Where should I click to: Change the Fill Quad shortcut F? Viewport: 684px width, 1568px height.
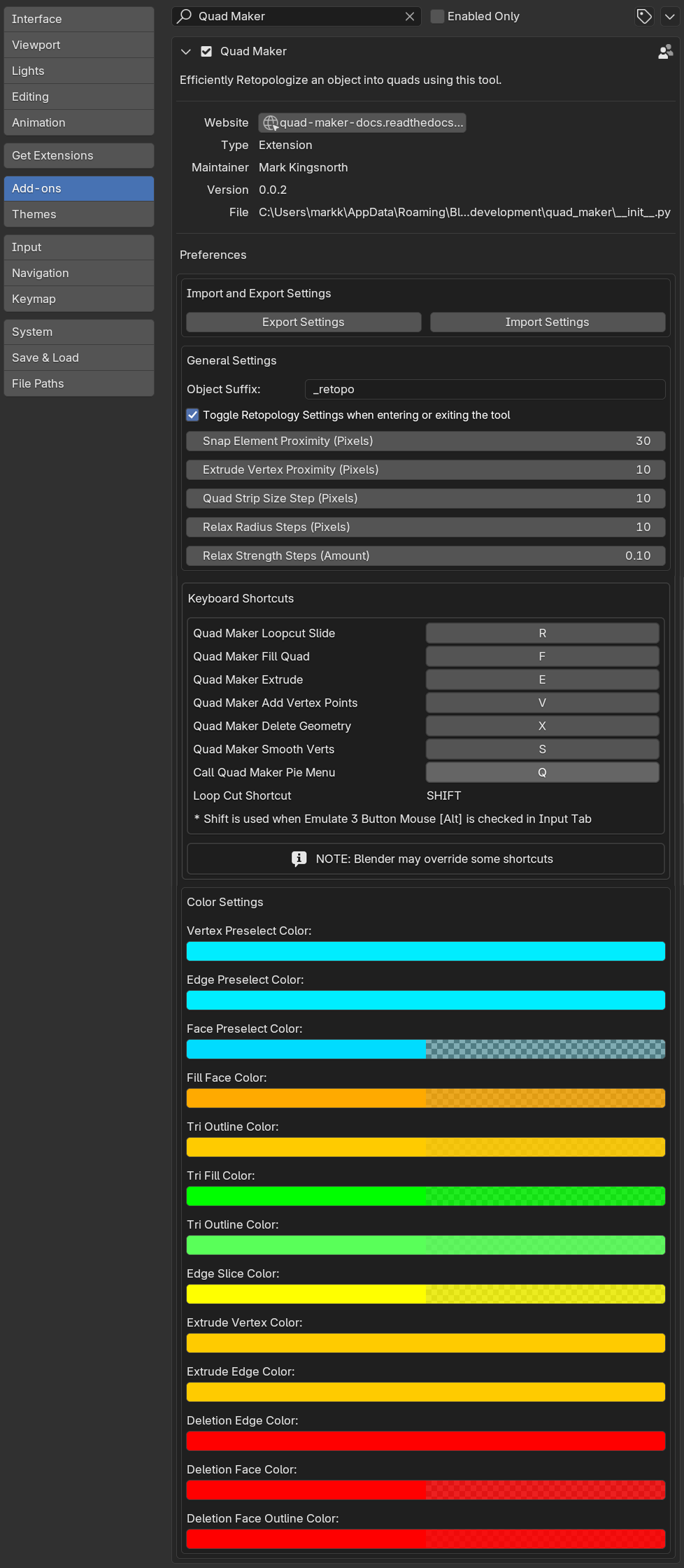pyautogui.click(x=543, y=656)
